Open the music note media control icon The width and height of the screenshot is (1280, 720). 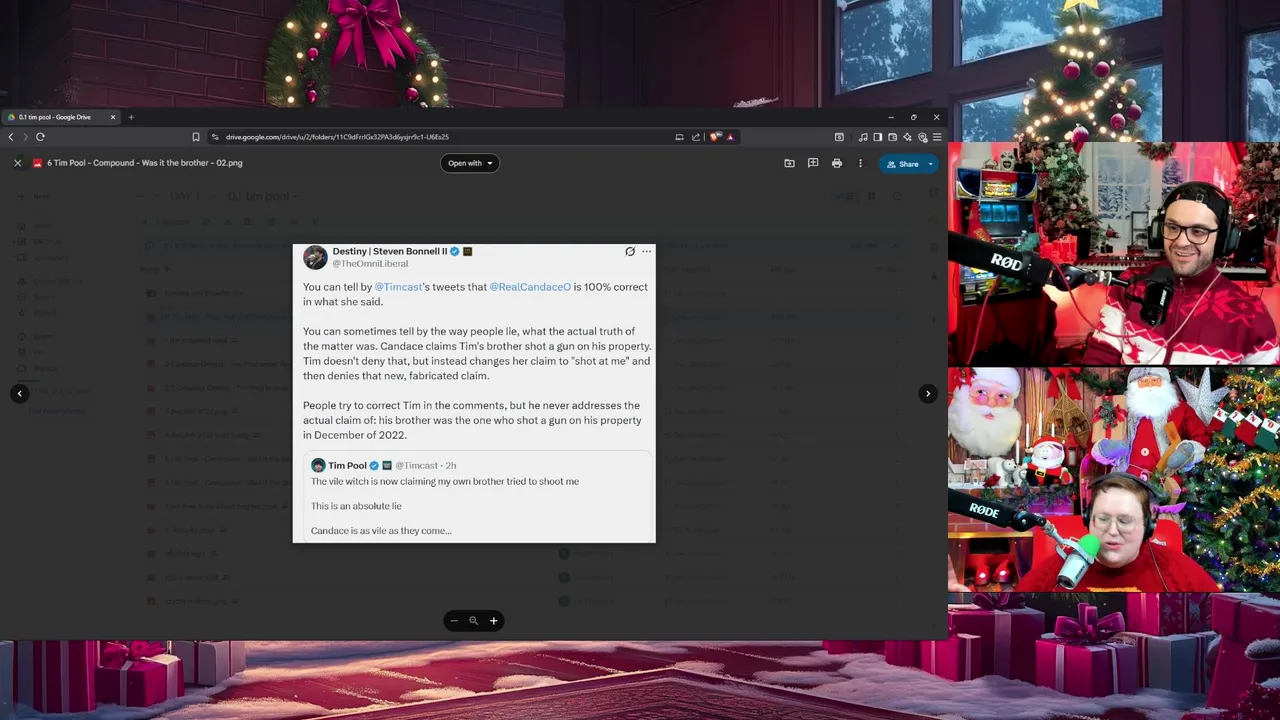[863, 137]
